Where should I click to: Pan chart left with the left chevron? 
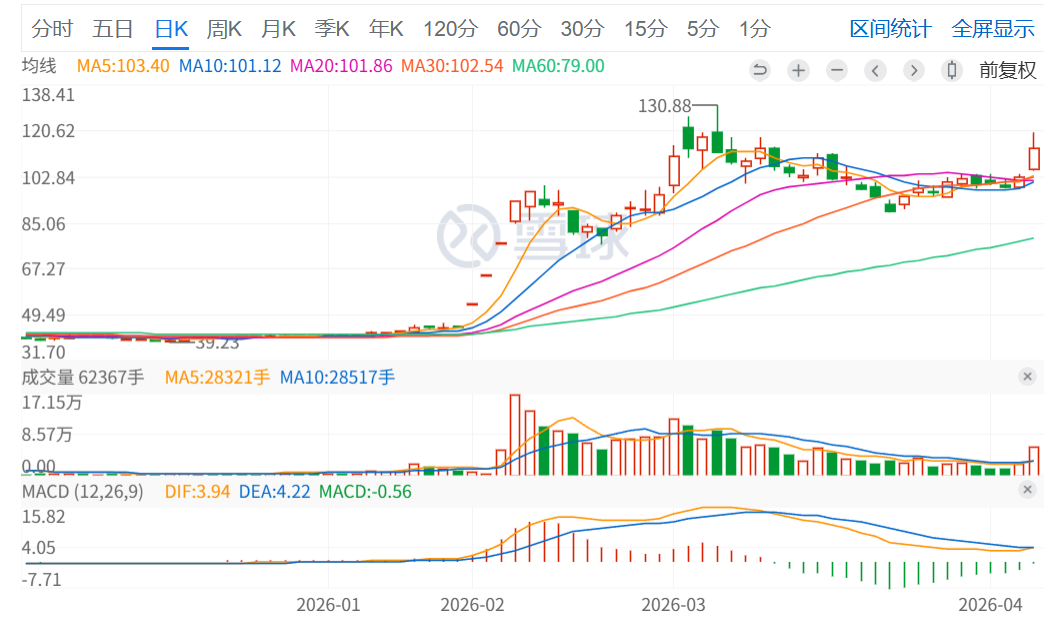click(x=876, y=70)
